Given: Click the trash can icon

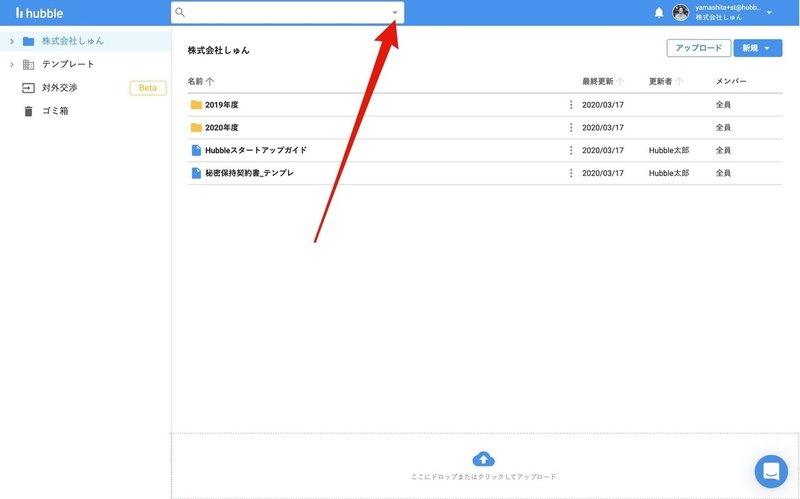Looking at the screenshot, I should [x=29, y=111].
